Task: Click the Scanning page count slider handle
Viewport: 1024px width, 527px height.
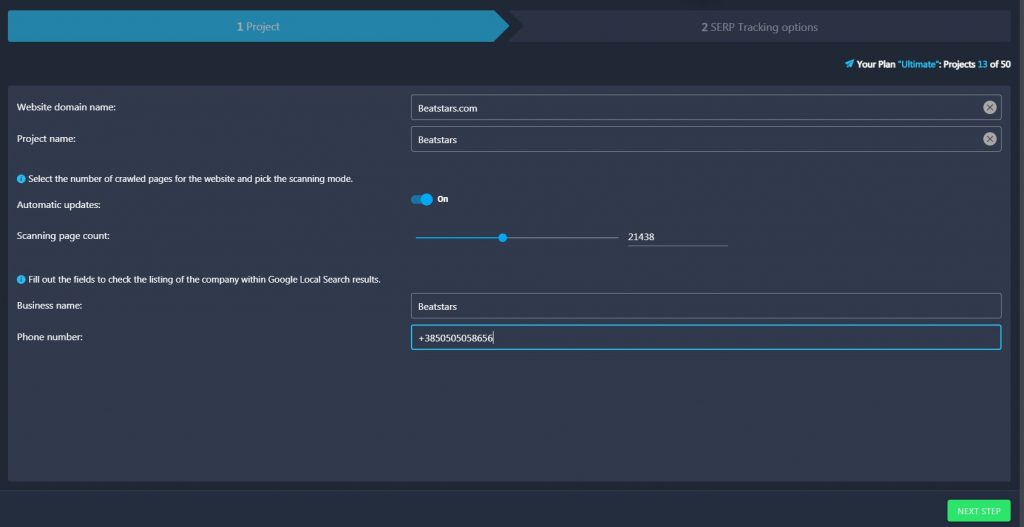Action: pyautogui.click(x=502, y=238)
